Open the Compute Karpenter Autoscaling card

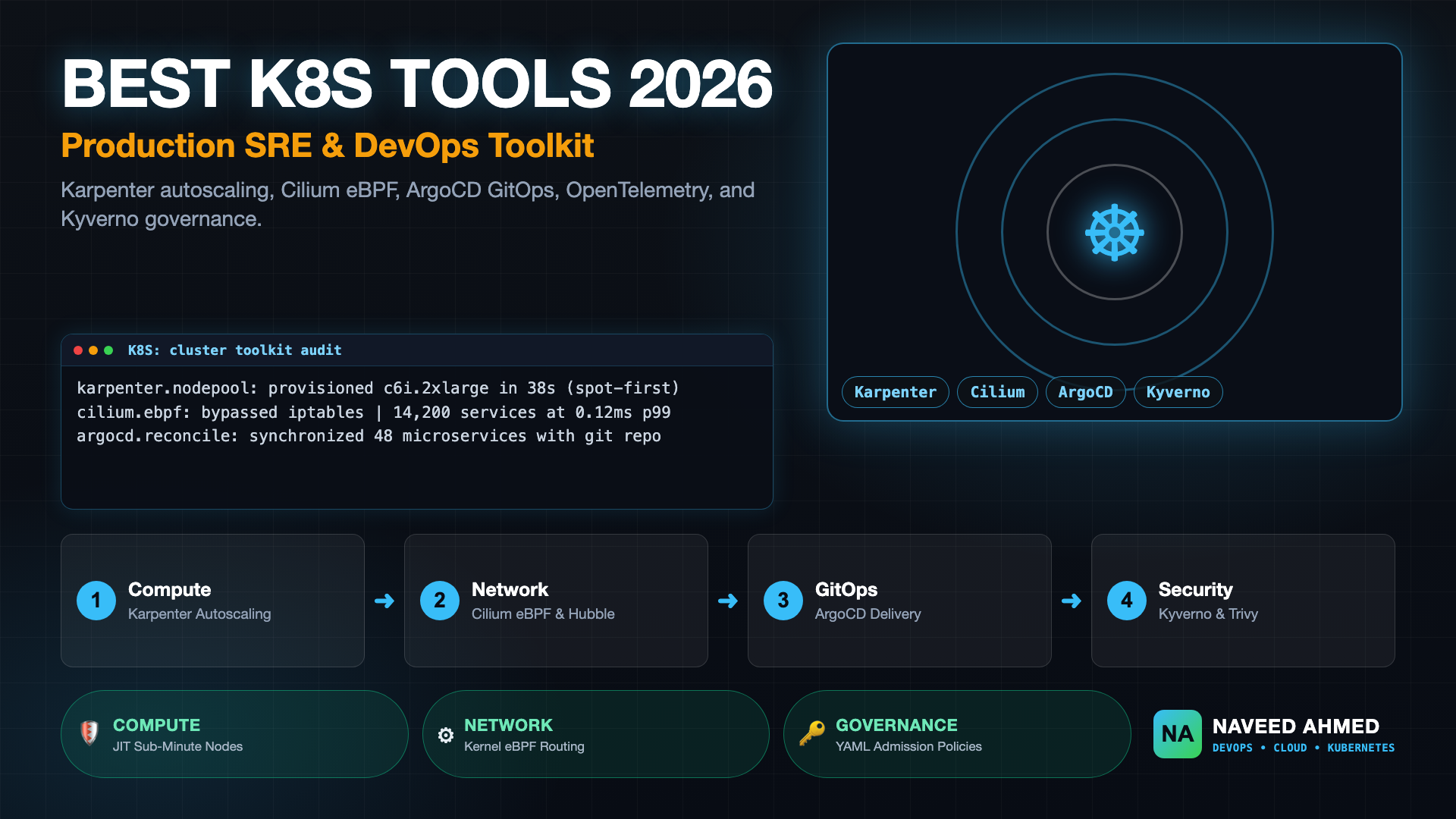212,601
